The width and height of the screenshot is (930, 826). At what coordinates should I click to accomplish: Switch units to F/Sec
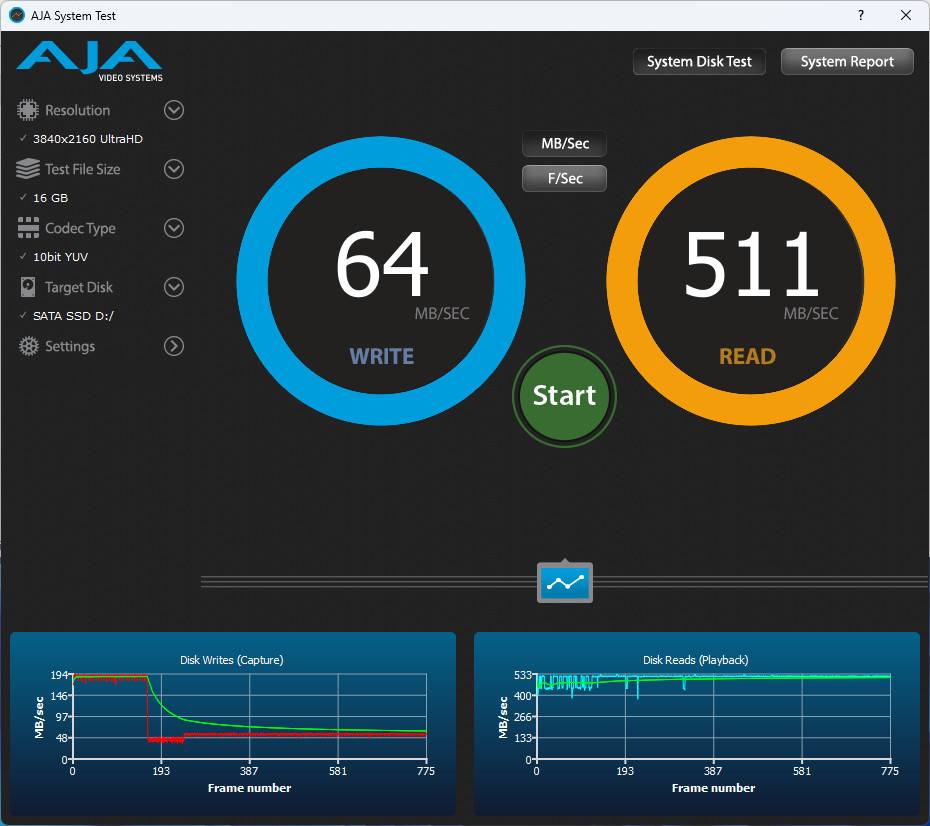pyautogui.click(x=565, y=178)
